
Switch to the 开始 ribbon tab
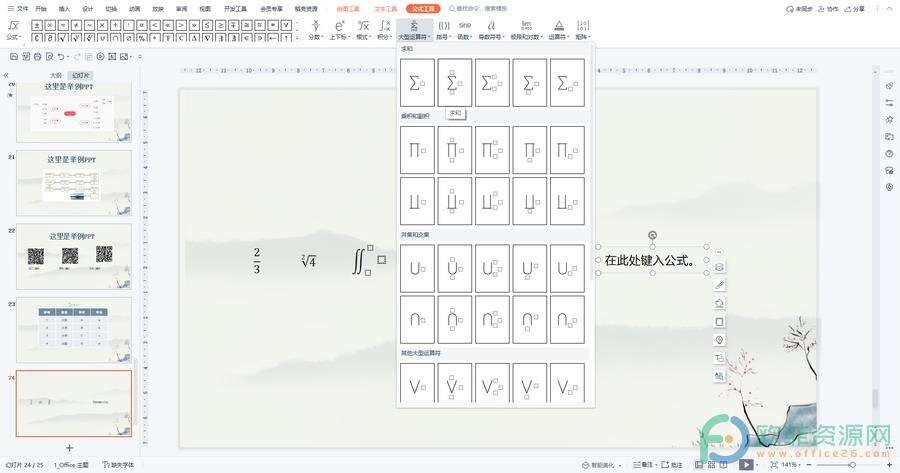click(x=41, y=9)
